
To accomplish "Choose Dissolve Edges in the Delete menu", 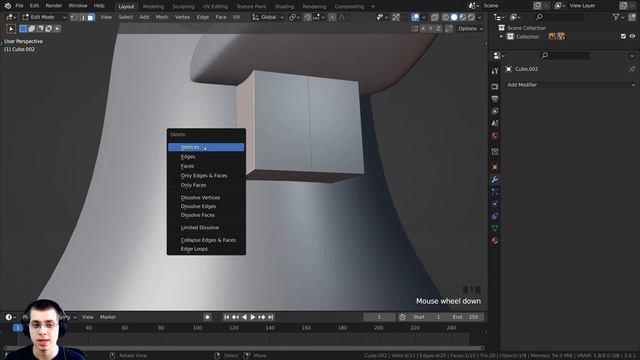I will 206,207.
